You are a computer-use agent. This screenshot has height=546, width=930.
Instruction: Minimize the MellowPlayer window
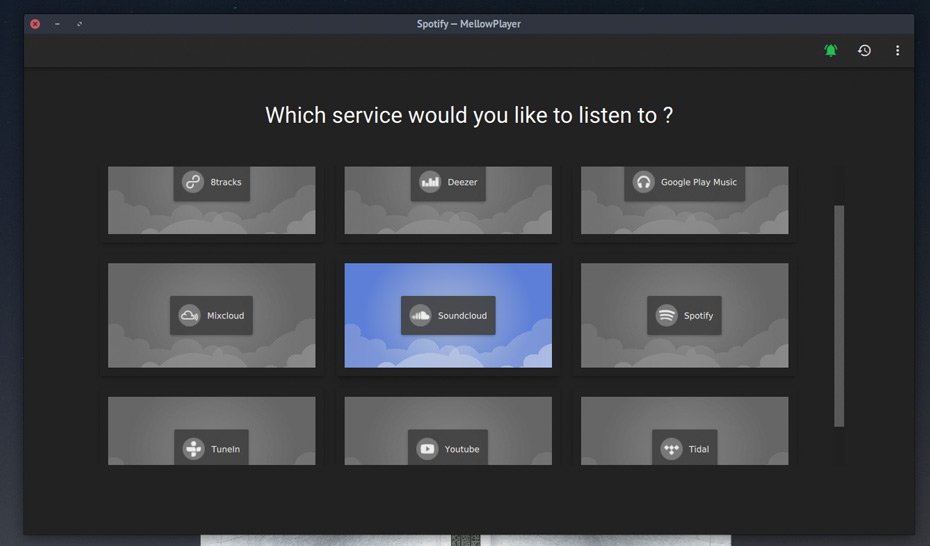(57, 24)
